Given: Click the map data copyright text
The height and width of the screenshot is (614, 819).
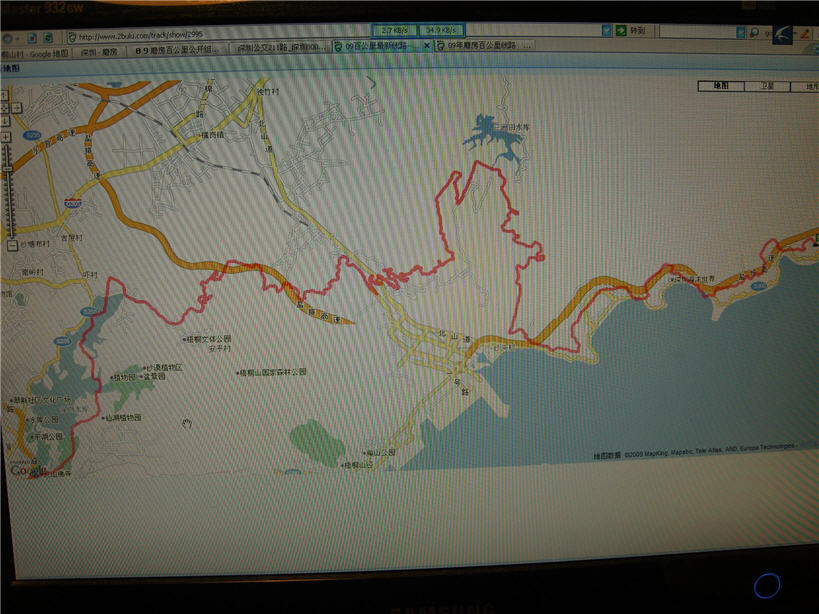Looking at the screenshot, I should pos(695,451).
